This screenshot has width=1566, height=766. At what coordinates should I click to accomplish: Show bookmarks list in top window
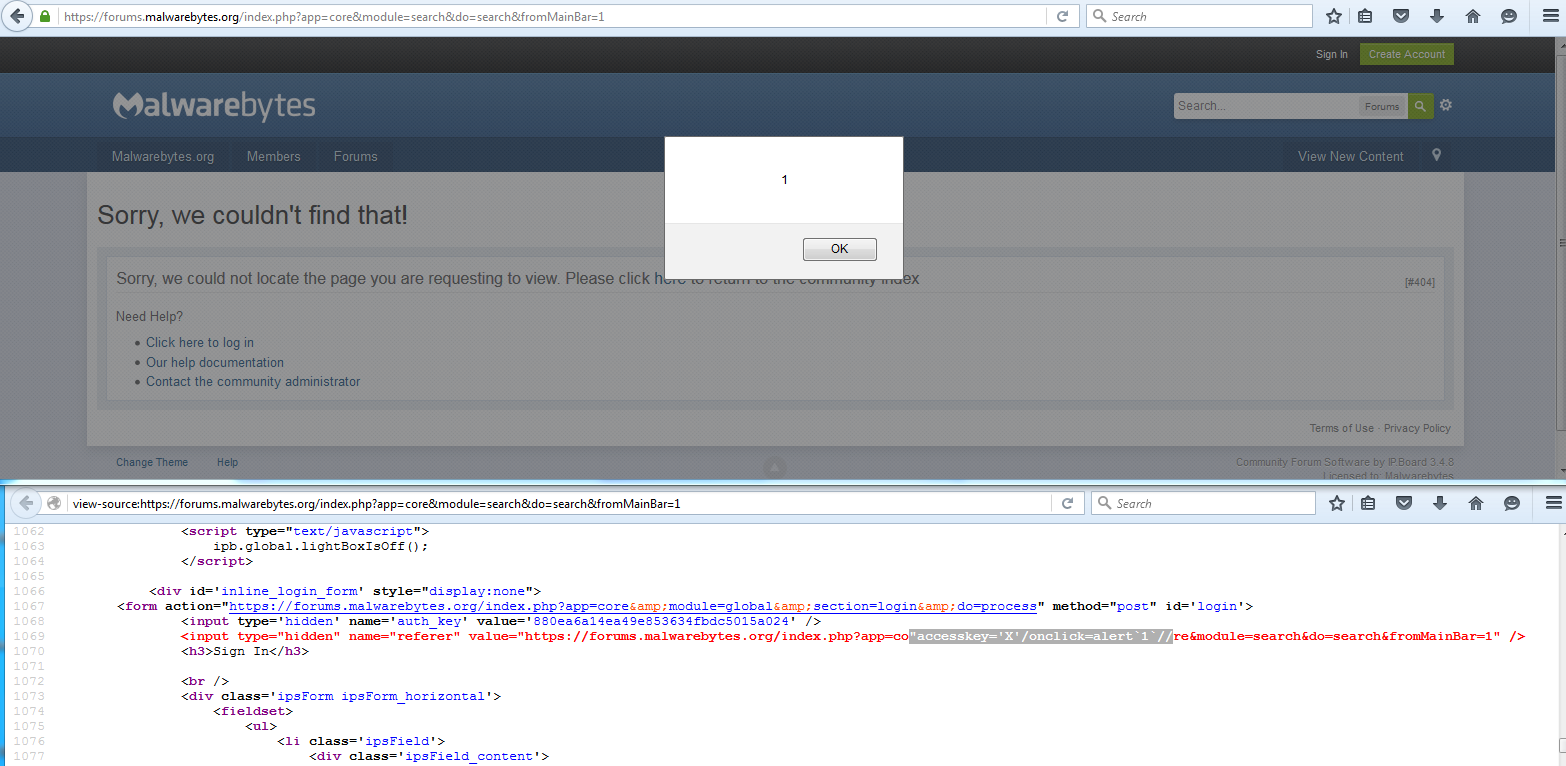(x=1366, y=16)
